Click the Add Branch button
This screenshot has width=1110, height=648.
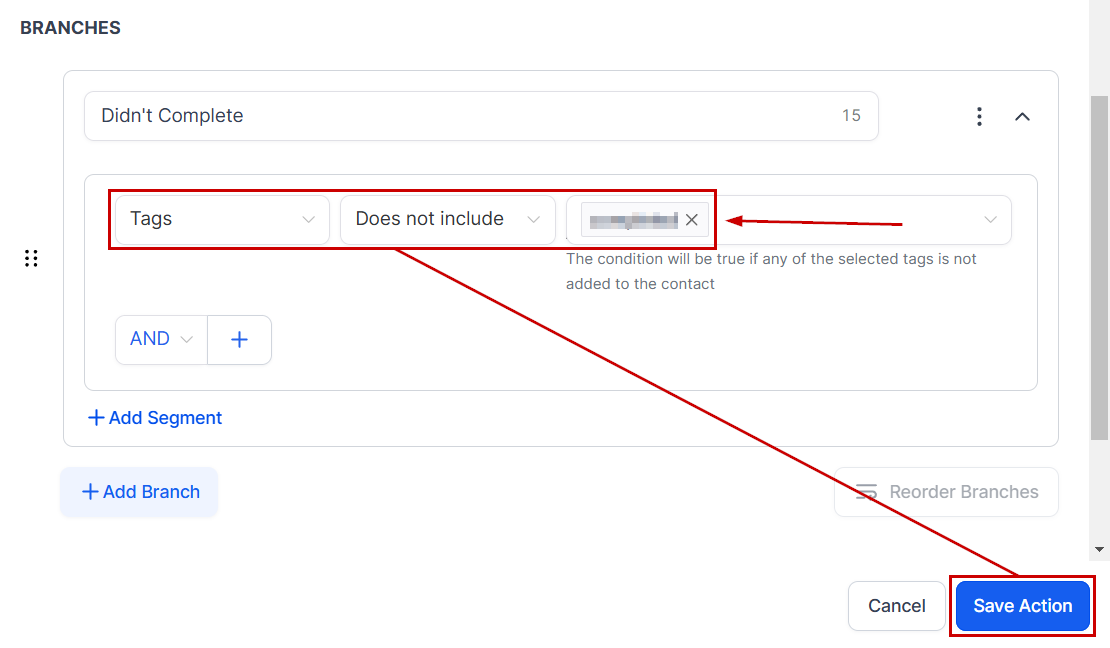click(x=140, y=492)
